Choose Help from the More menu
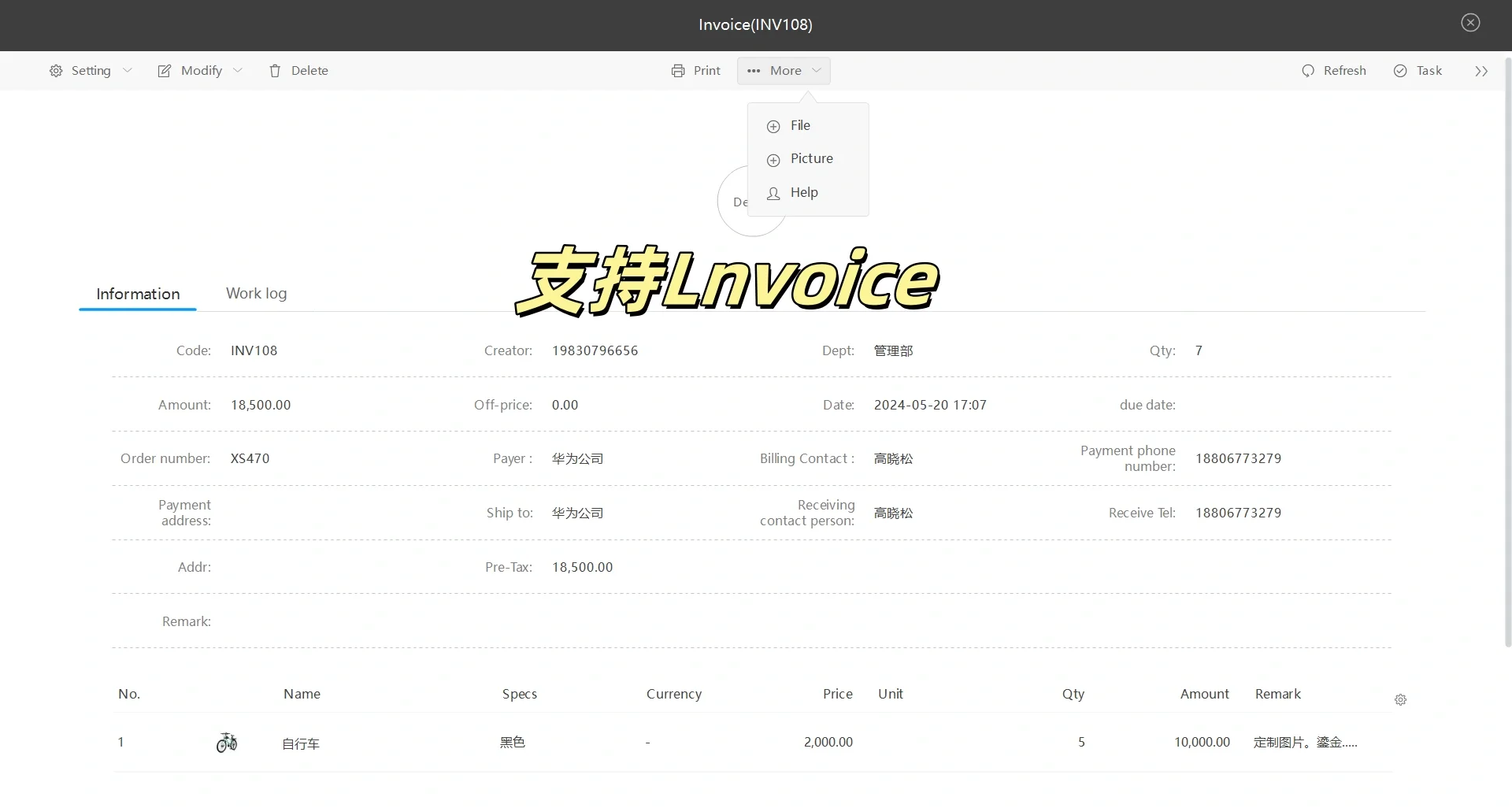This screenshot has width=1512, height=808. click(x=802, y=192)
